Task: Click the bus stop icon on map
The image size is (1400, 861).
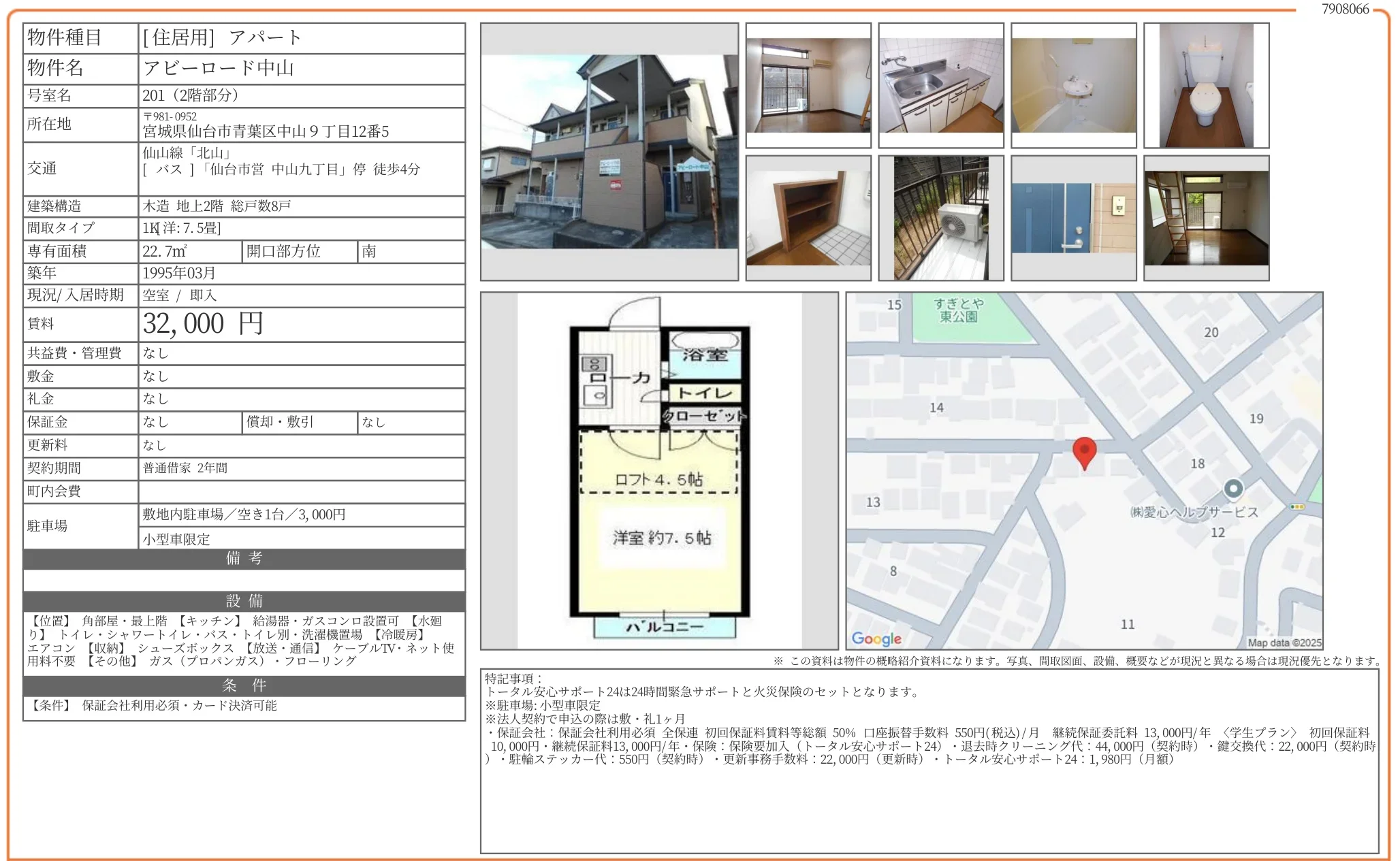Action: (1297, 507)
